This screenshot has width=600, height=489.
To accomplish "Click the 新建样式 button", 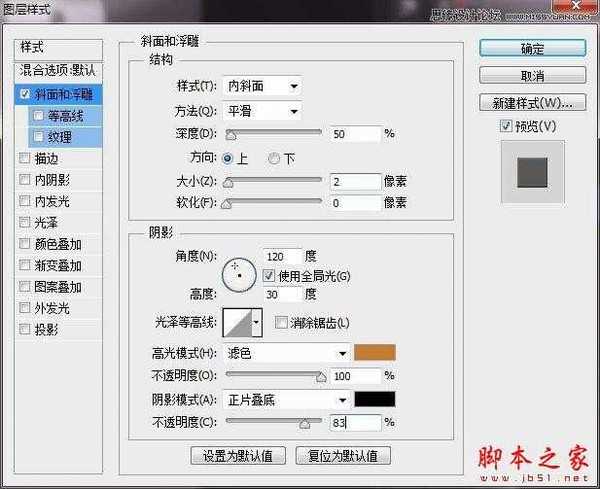I will click(532, 102).
